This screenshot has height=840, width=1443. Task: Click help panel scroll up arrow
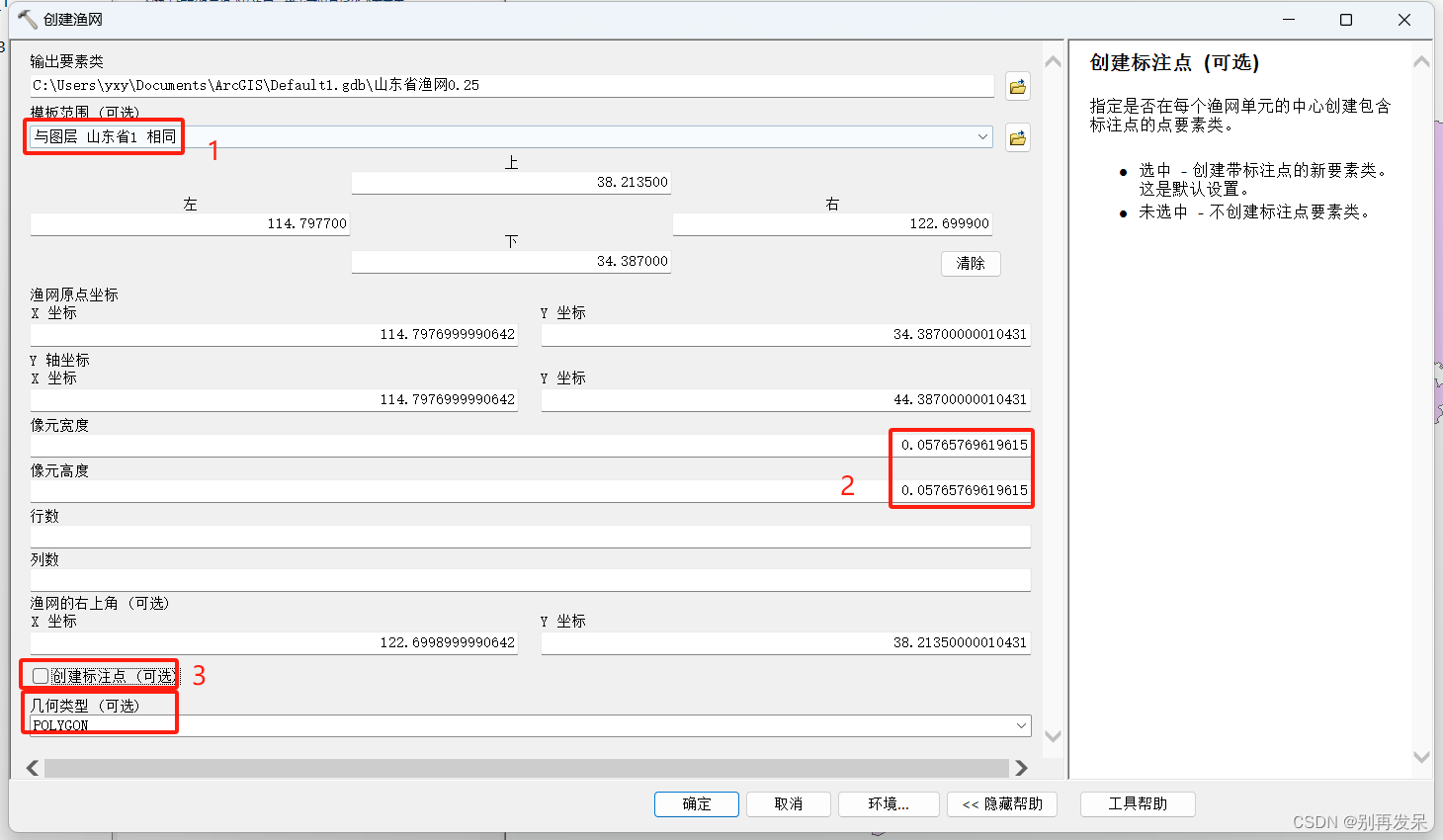1421,61
